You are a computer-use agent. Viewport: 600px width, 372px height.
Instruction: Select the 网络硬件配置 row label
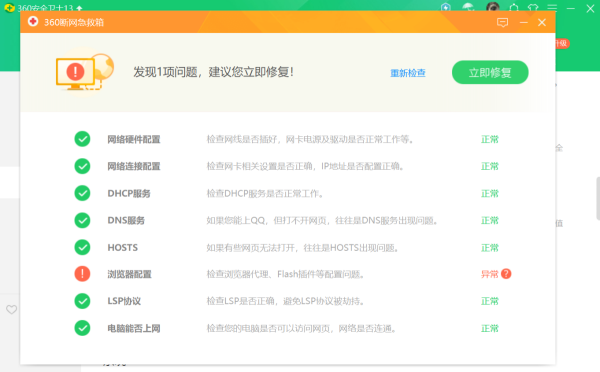(x=134, y=139)
